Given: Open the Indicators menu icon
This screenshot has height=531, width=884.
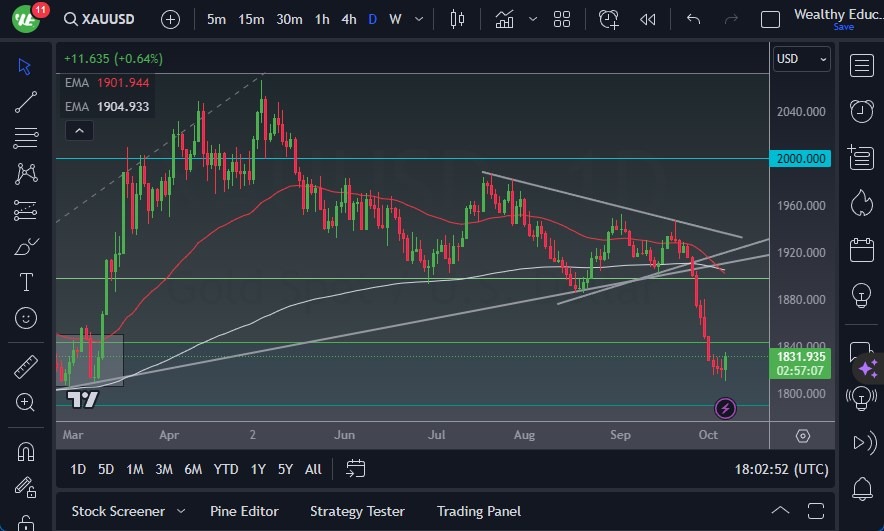Looking at the screenshot, I should pos(504,19).
